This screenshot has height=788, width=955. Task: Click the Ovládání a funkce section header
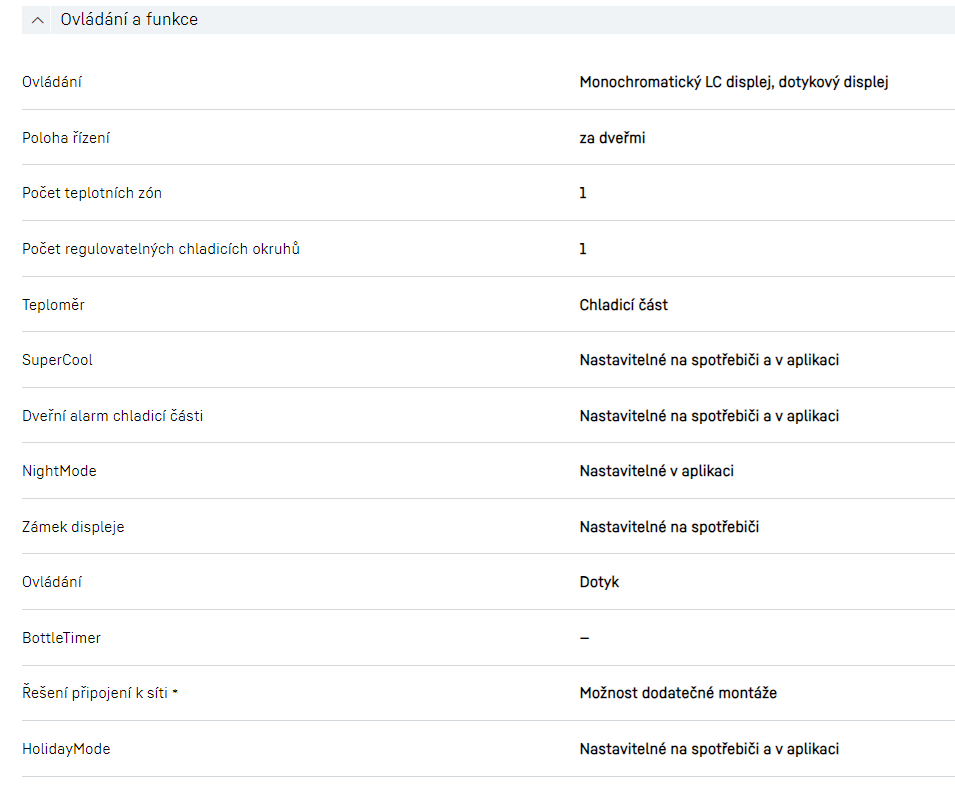[x=129, y=20]
